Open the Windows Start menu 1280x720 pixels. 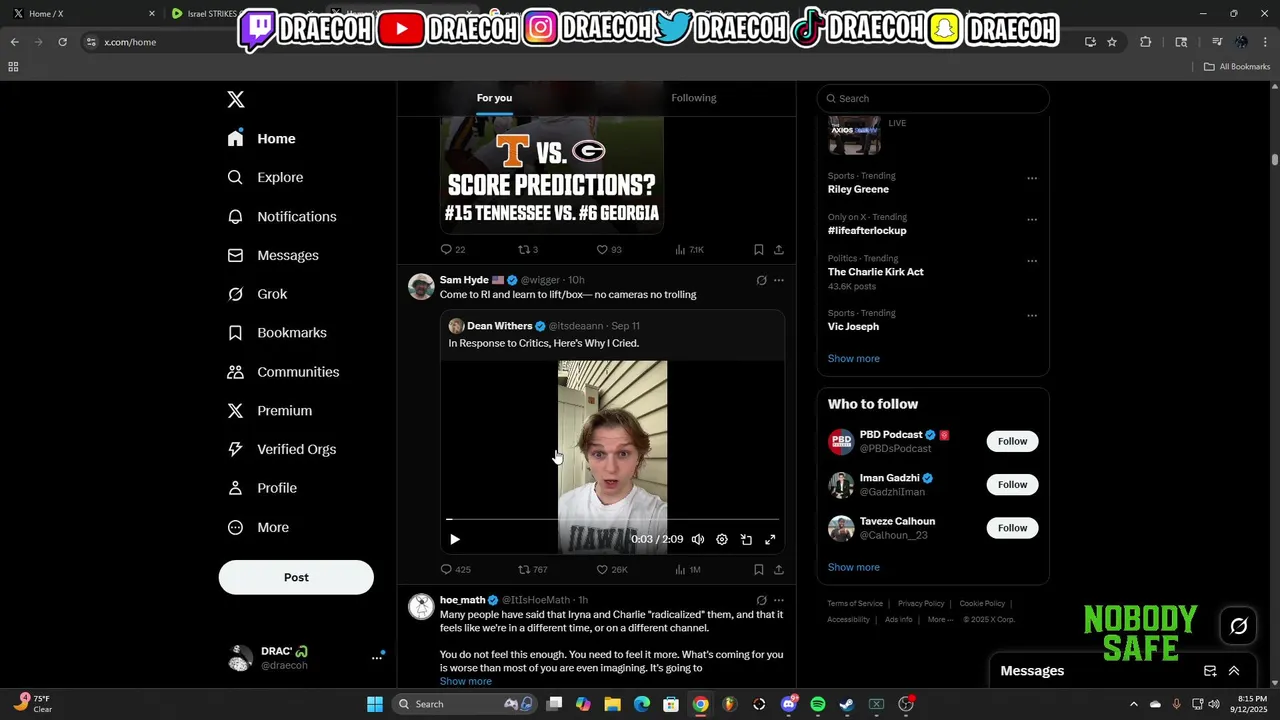click(x=375, y=704)
